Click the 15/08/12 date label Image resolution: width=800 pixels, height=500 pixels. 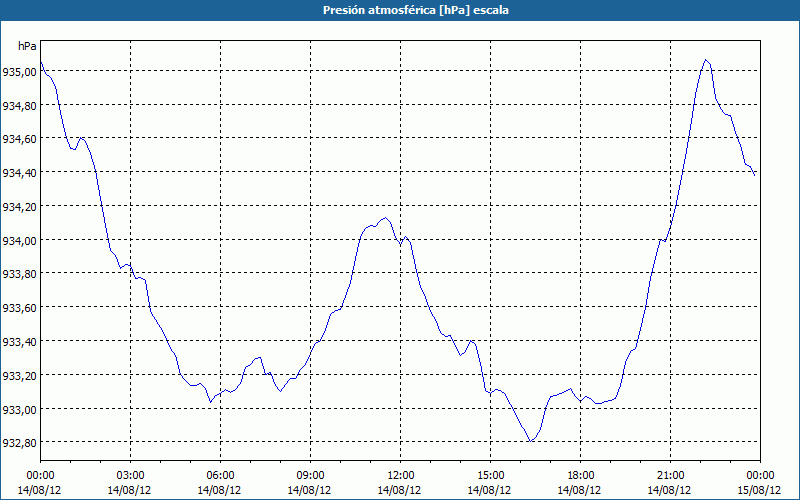[x=760, y=490]
